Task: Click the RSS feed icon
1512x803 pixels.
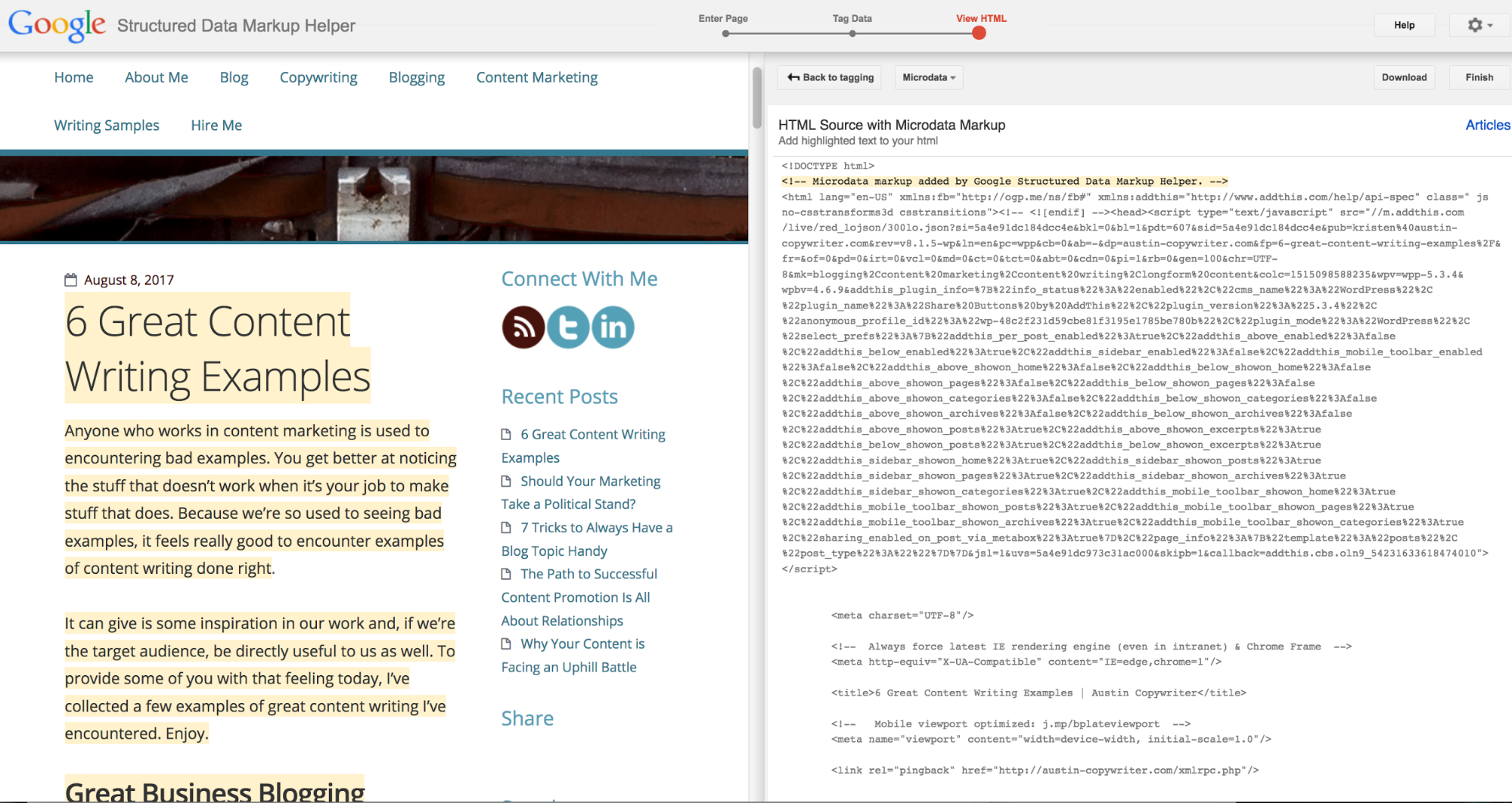Action: coord(523,327)
